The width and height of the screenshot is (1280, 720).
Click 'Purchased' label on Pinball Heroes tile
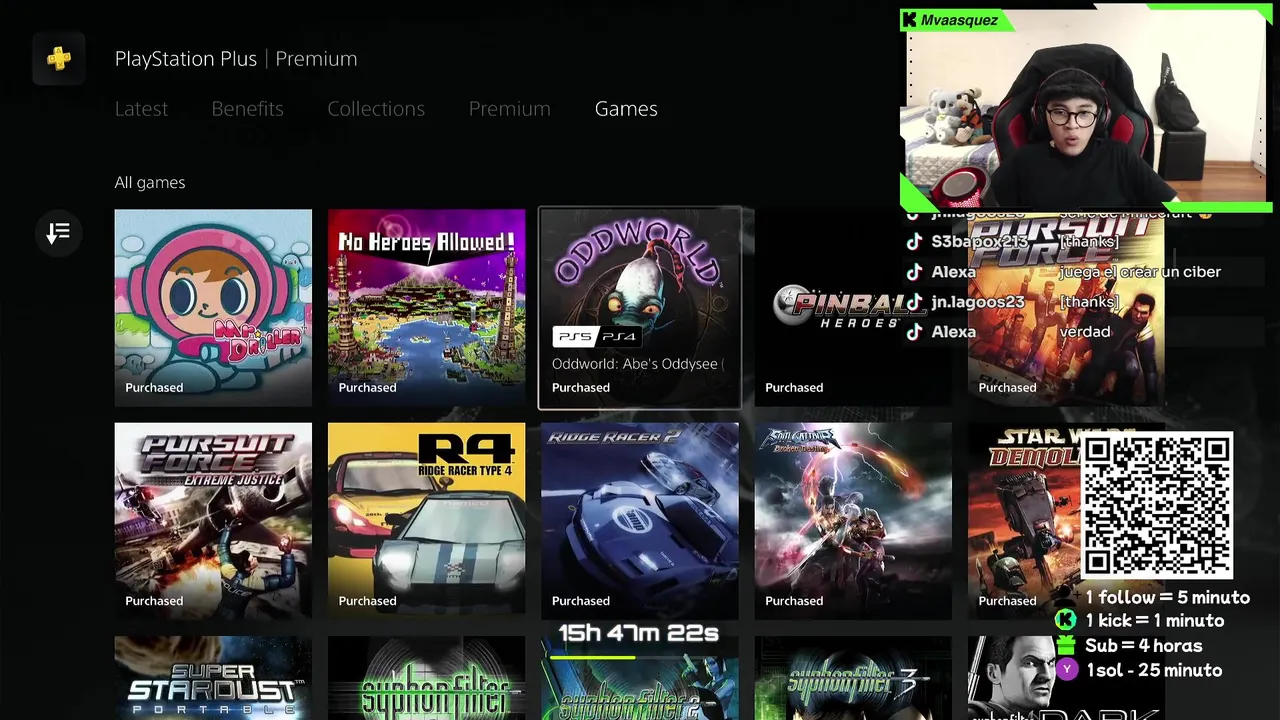[794, 387]
